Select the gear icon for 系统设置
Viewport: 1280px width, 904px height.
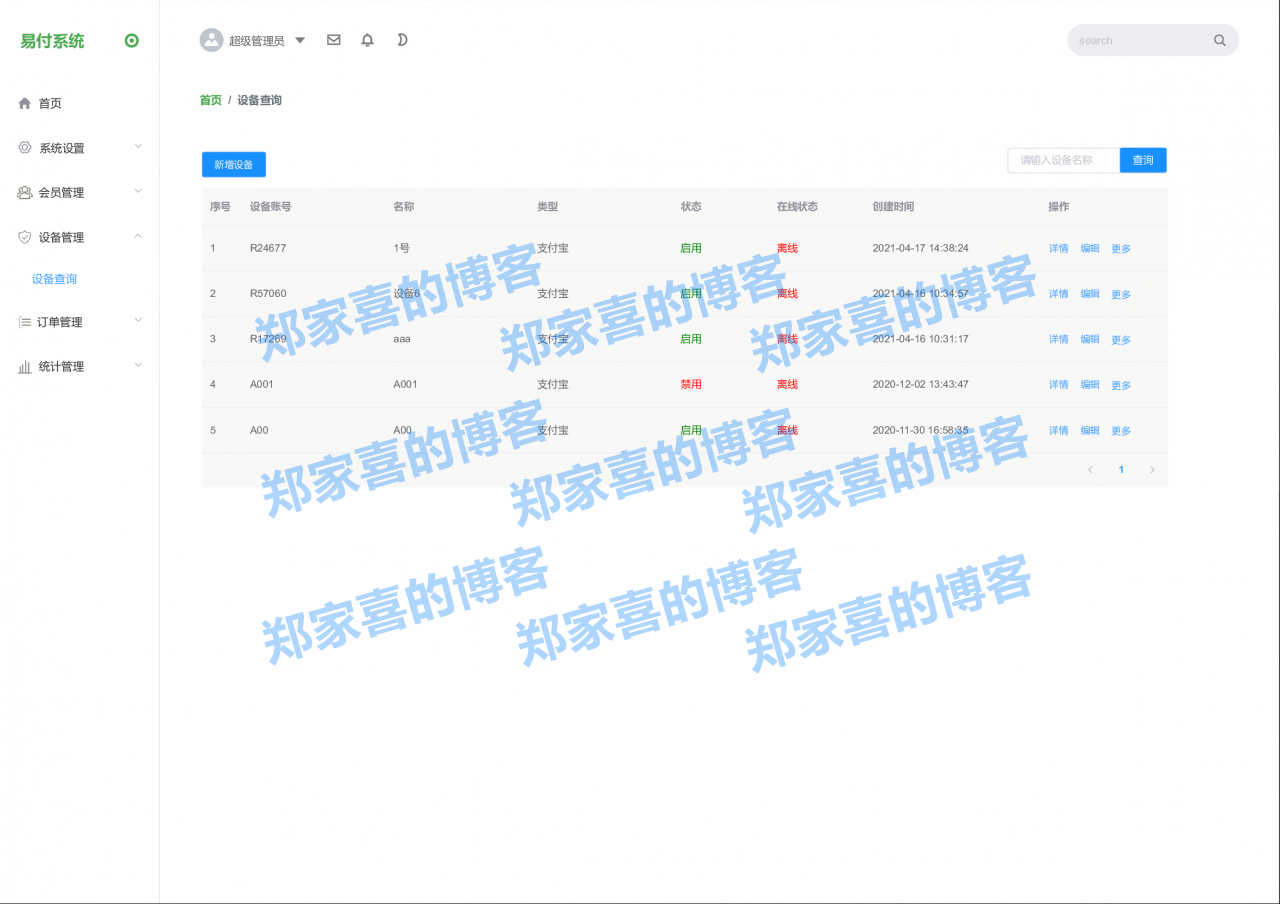click(x=23, y=146)
